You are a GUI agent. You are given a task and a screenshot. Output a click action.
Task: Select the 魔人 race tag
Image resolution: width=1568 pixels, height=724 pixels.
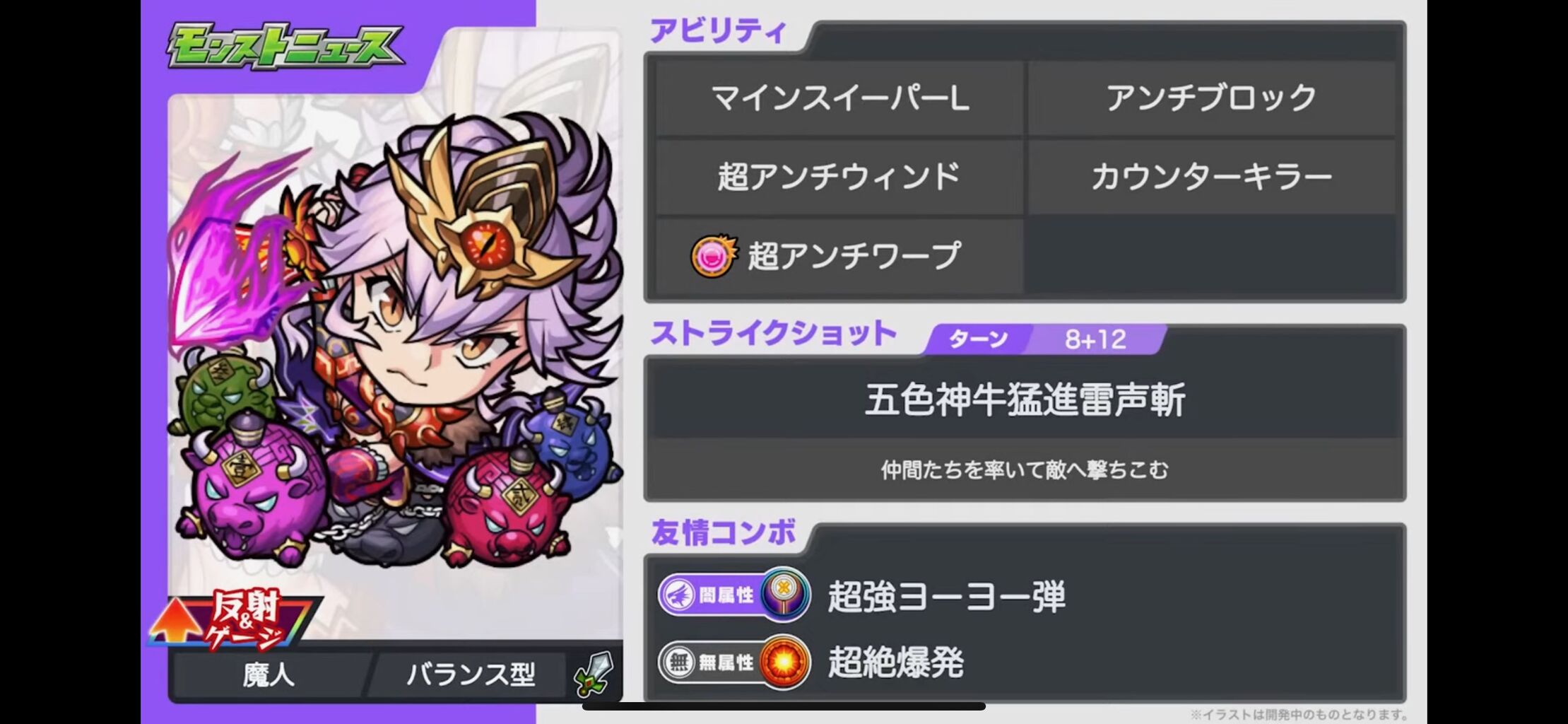pyautogui.click(x=269, y=674)
